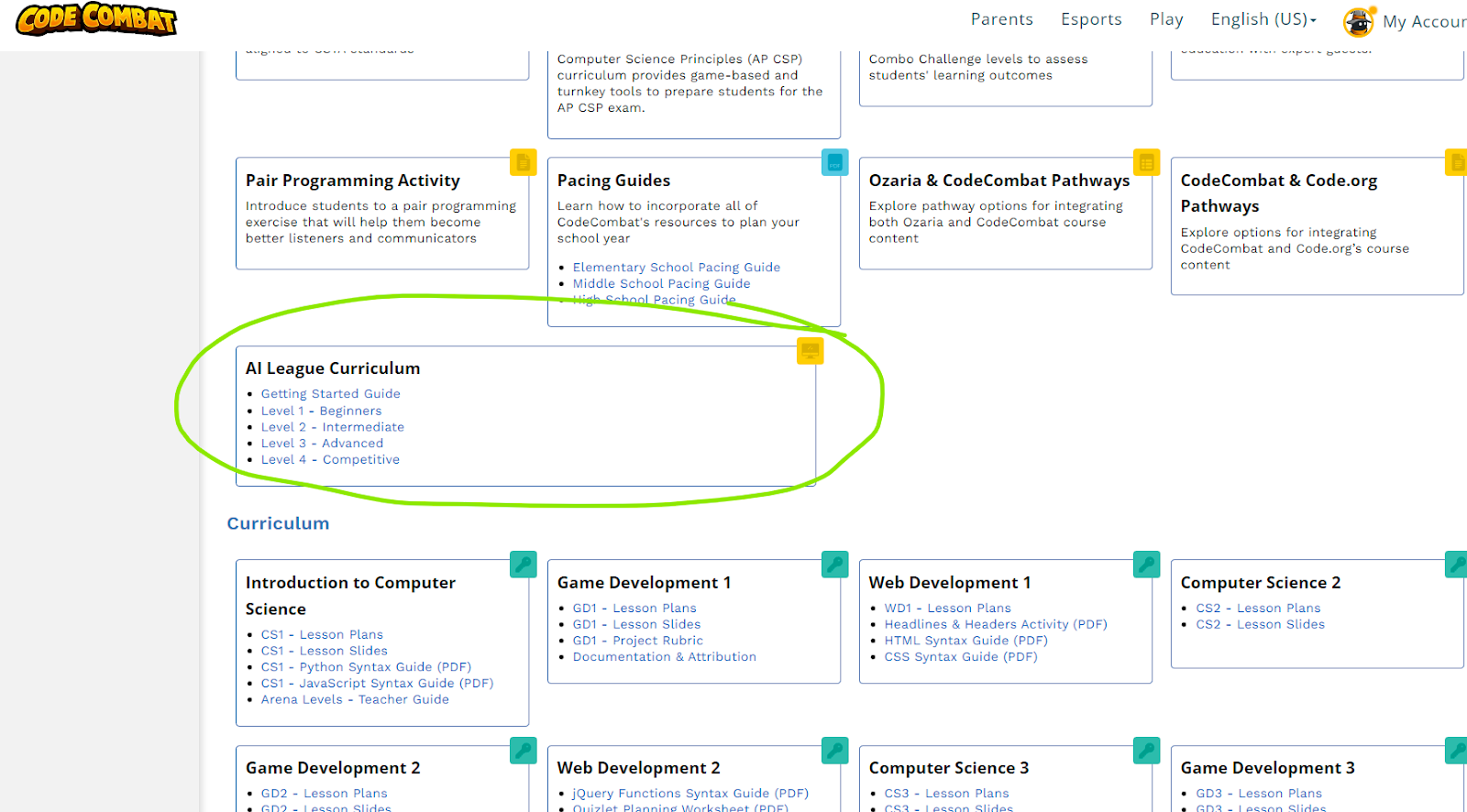Click the Pacing Guides card title
1467x812 pixels.
click(x=613, y=181)
